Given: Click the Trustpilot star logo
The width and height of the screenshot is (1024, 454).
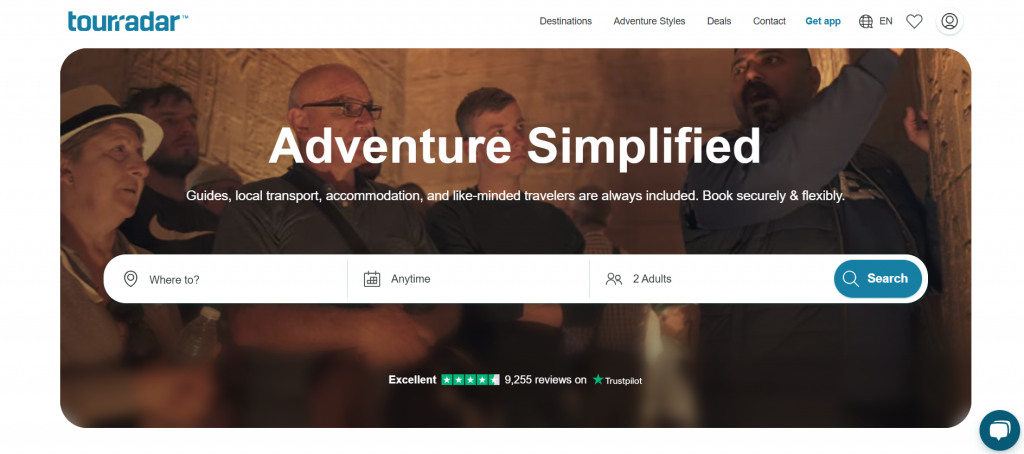Looking at the screenshot, I should [598, 380].
